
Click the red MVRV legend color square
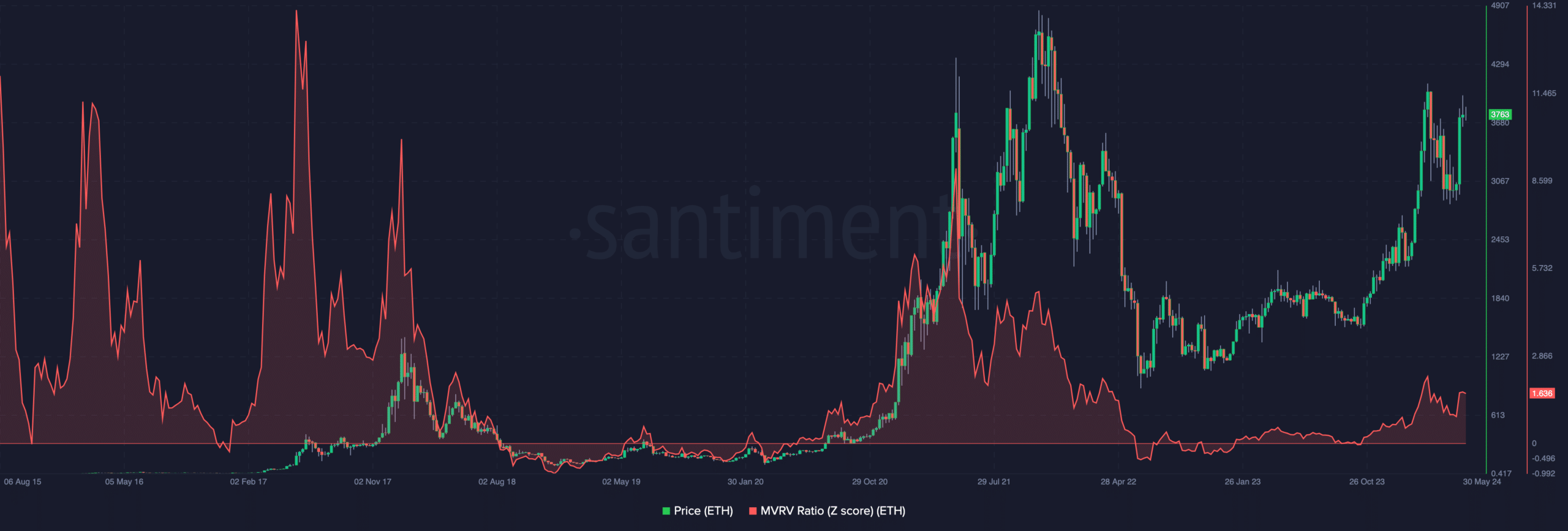pos(753,511)
